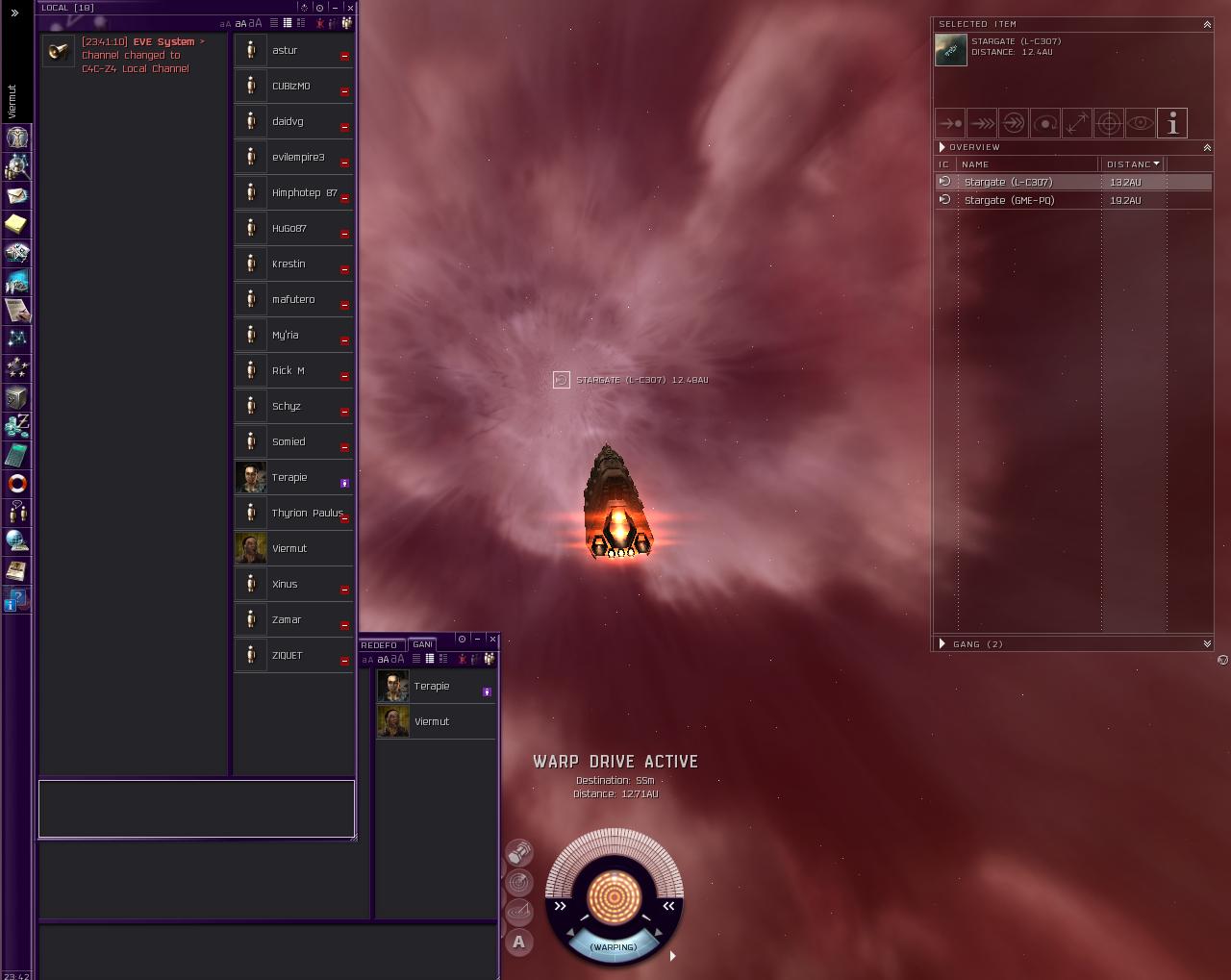Select Stargate (GME-PQ) row in Overview
Image resolution: width=1231 pixels, height=980 pixels.
(1073, 200)
